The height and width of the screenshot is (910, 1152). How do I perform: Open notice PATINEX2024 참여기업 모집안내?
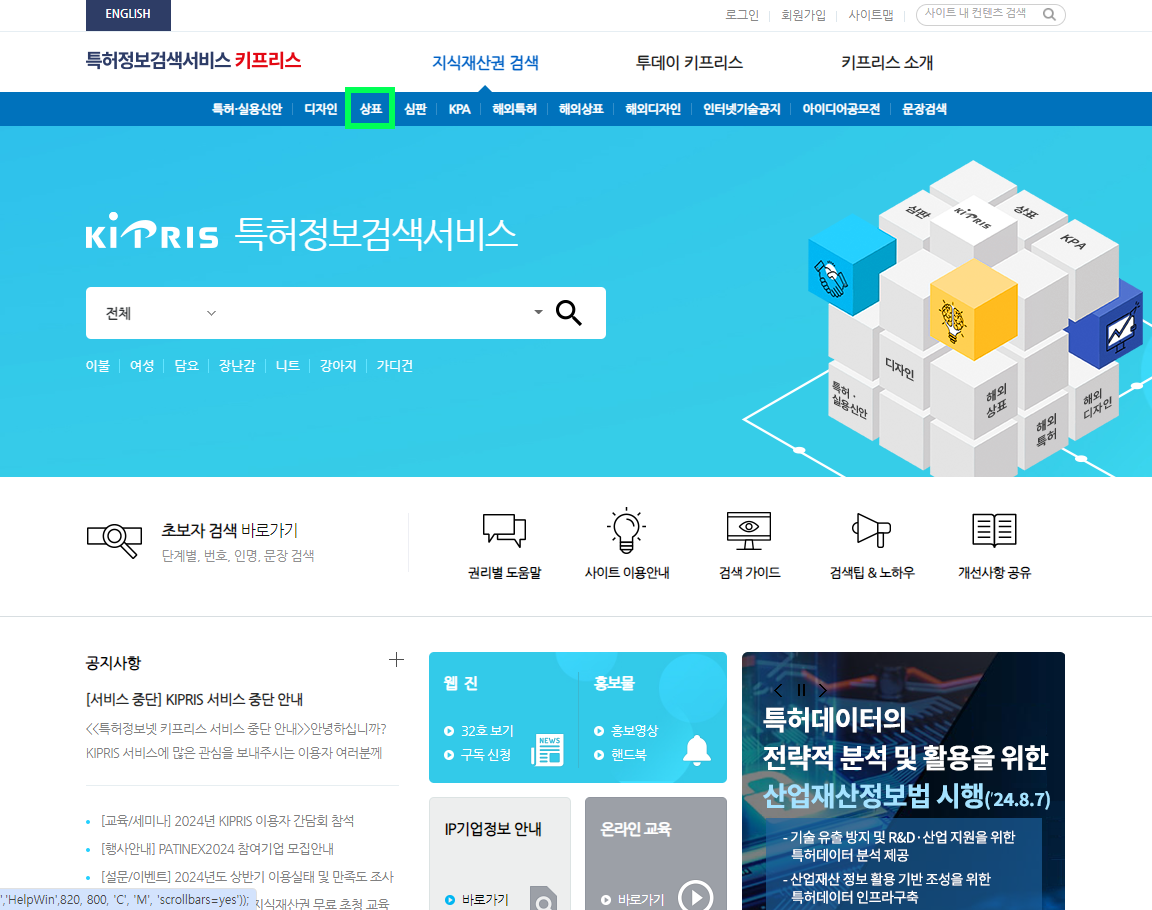[x=217, y=848]
